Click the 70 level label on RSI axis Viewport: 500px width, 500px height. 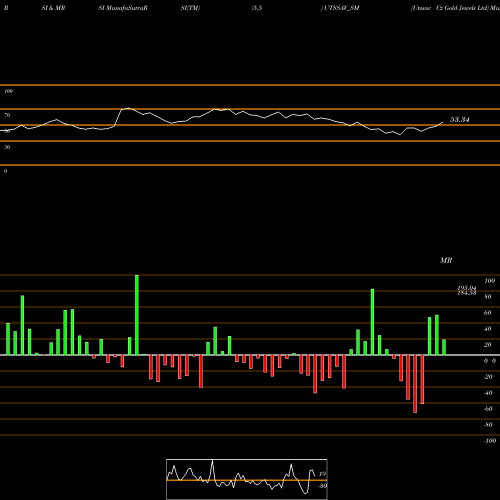point(7,115)
